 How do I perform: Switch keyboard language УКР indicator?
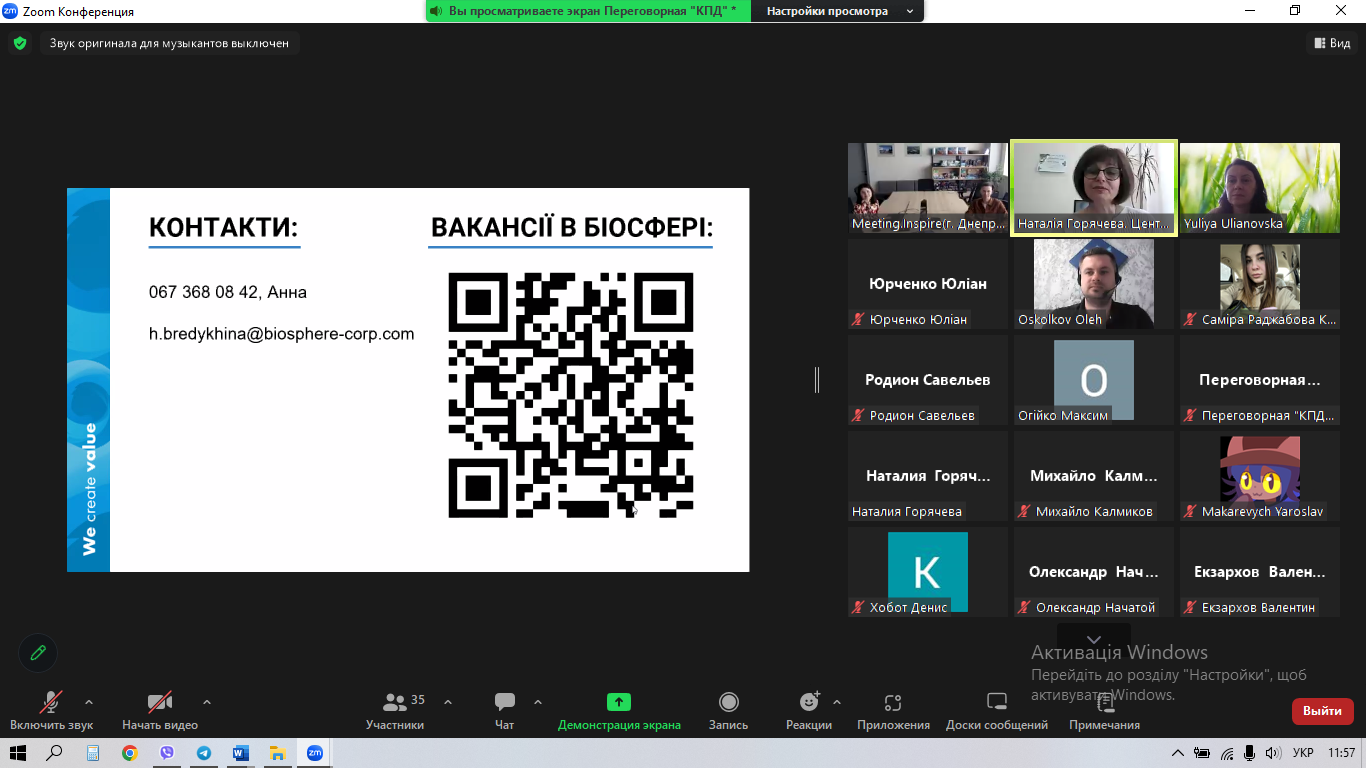pos(1303,753)
